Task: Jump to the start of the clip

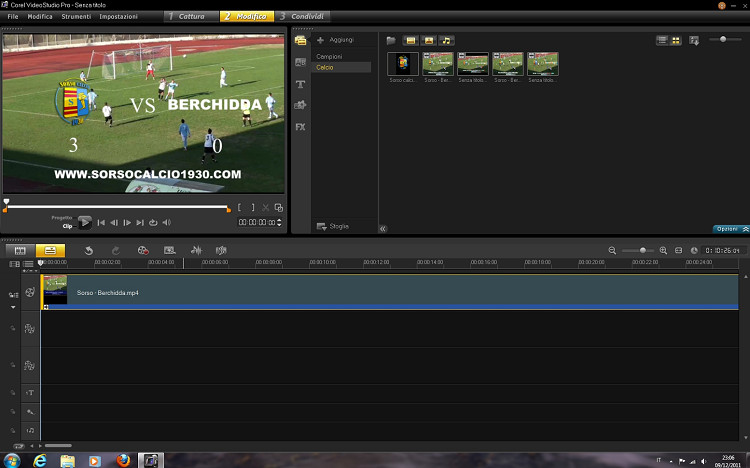Action: point(101,223)
